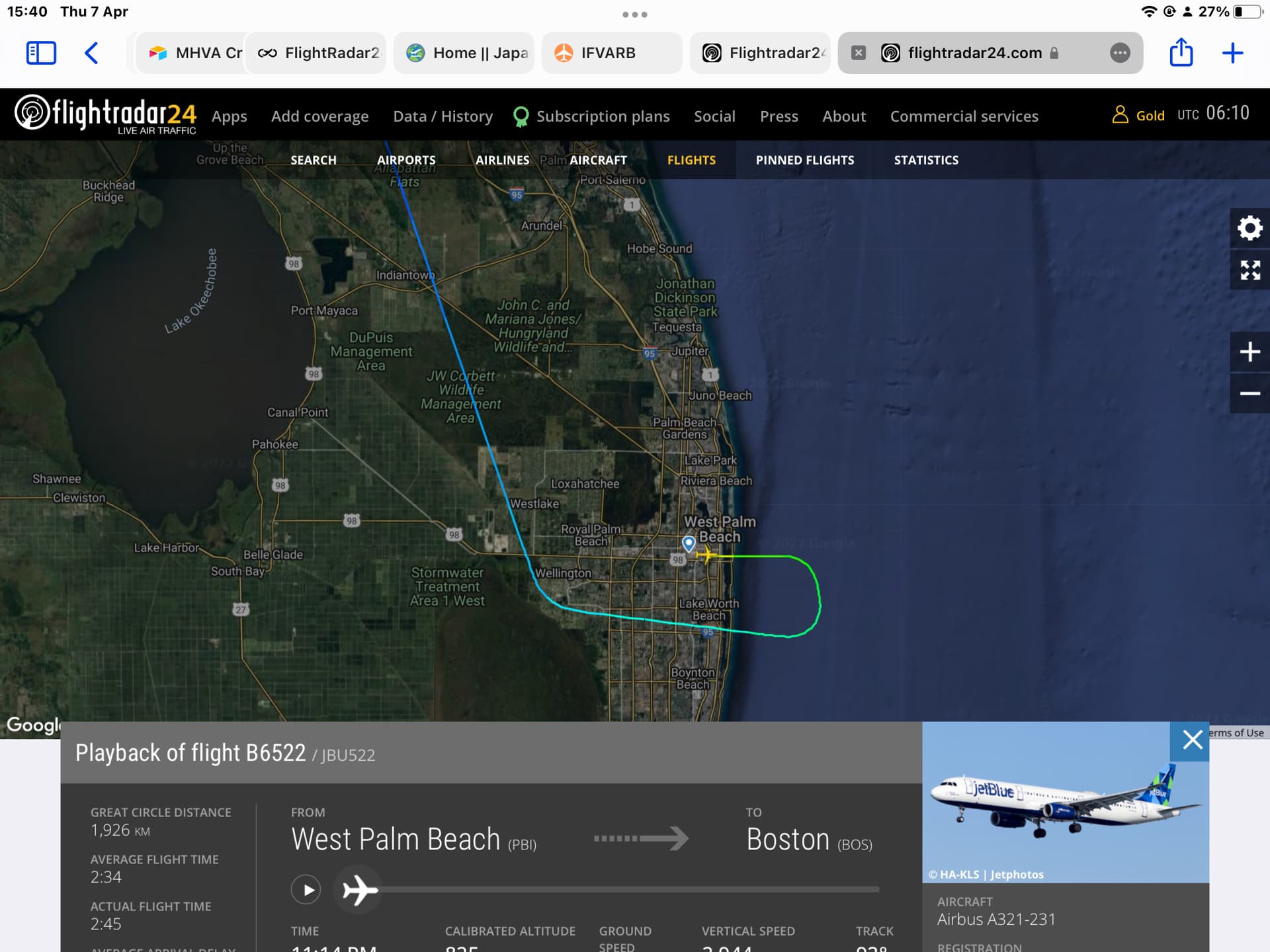Open the map settings gear icon
The image size is (1270, 952).
coord(1249,228)
